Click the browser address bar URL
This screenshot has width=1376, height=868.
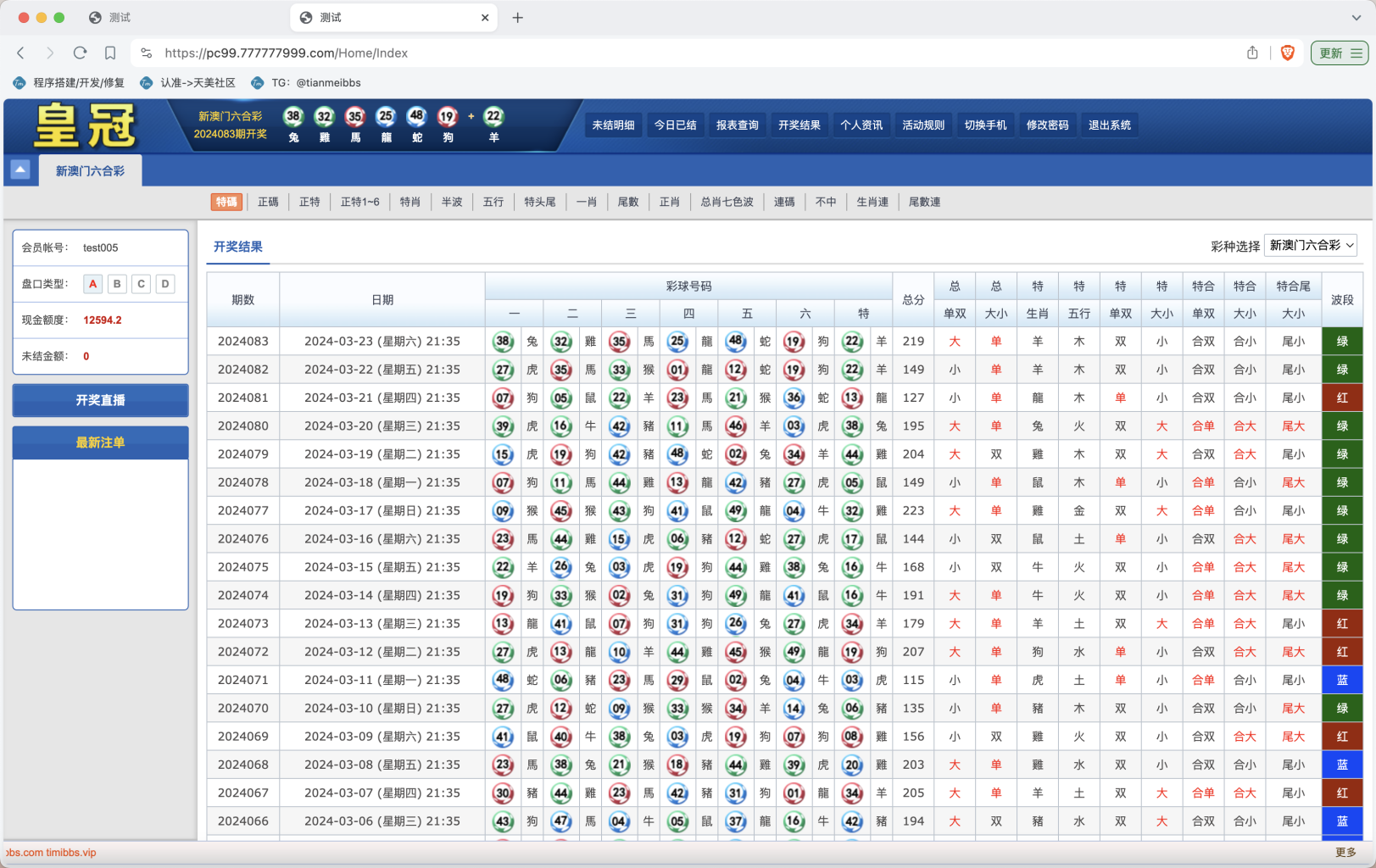point(286,53)
